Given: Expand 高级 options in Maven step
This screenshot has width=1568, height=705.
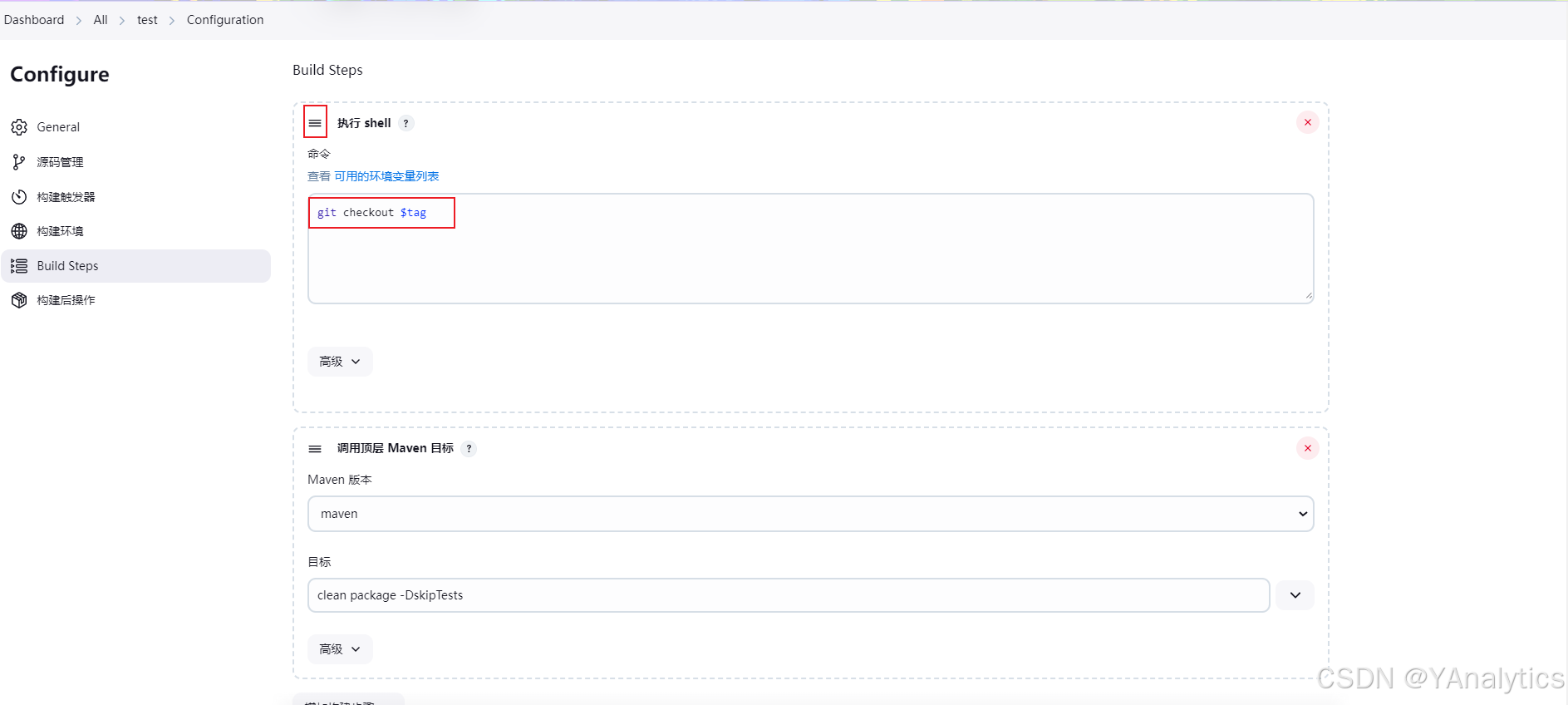Looking at the screenshot, I should 340,649.
